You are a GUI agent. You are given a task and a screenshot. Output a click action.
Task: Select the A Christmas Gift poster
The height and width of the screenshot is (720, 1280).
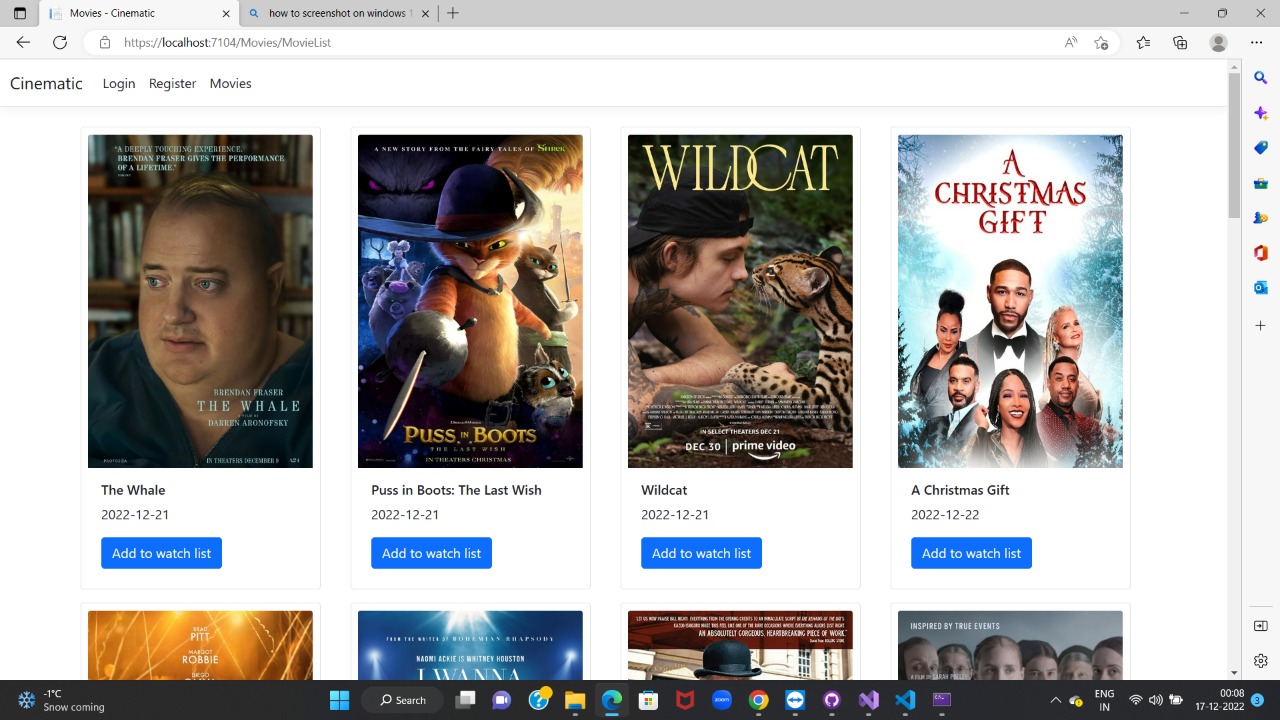click(1010, 301)
